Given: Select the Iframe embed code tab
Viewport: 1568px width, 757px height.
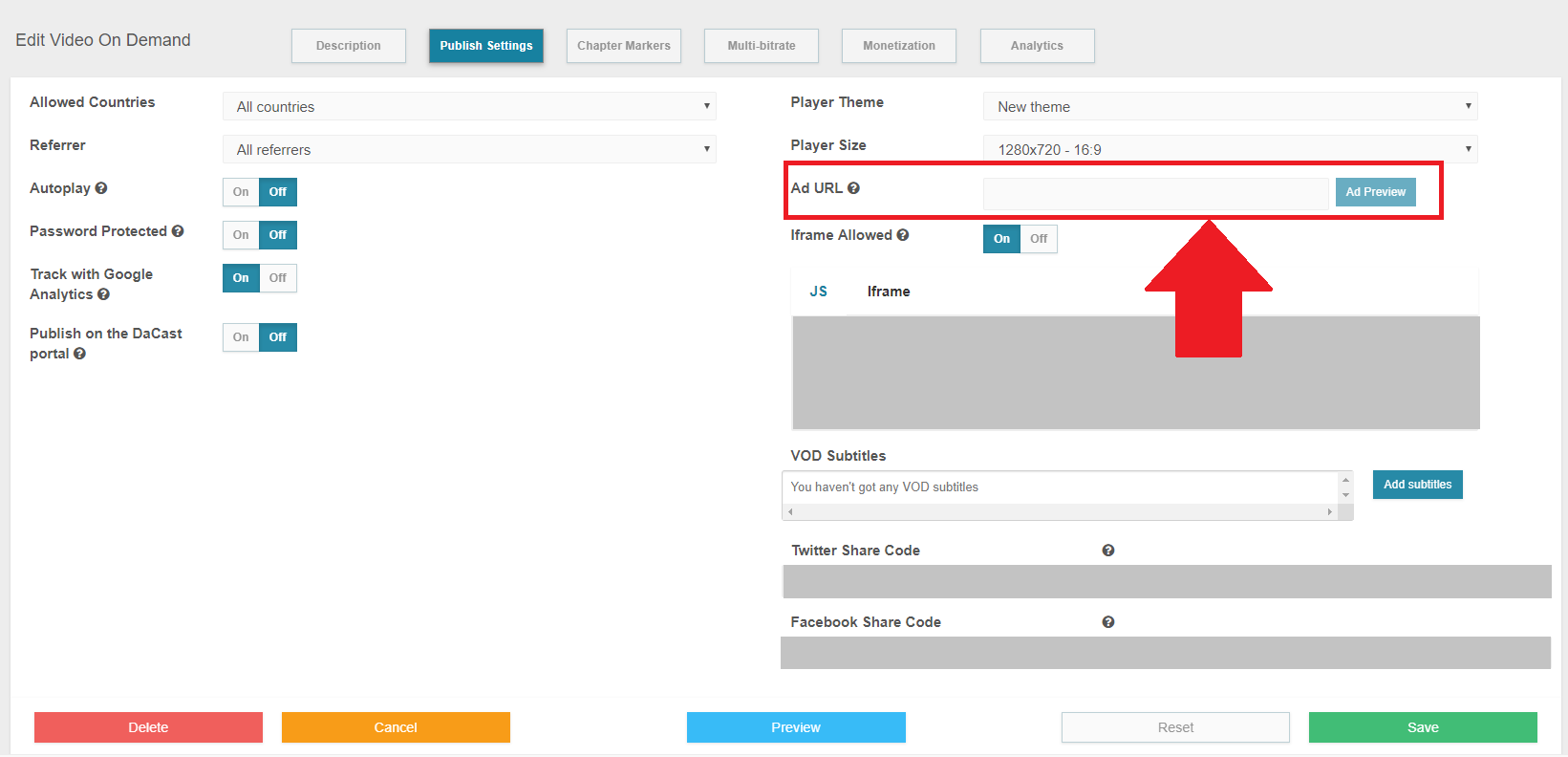Looking at the screenshot, I should click(x=889, y=292).
